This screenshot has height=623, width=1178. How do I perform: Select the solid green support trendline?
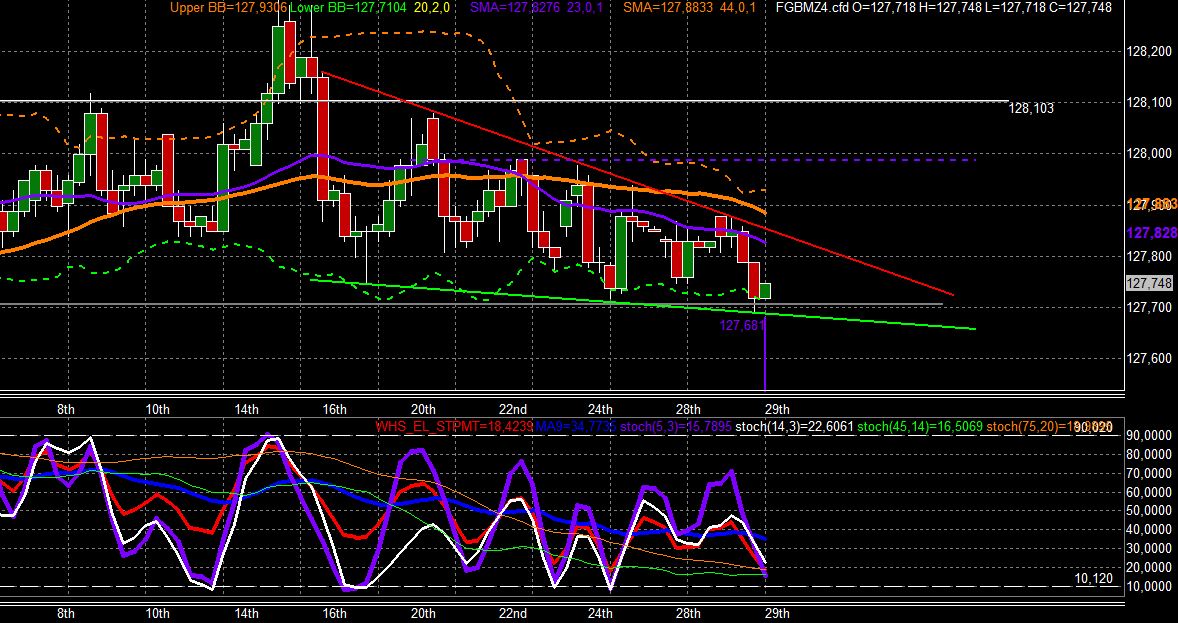(x=643, y=304)
